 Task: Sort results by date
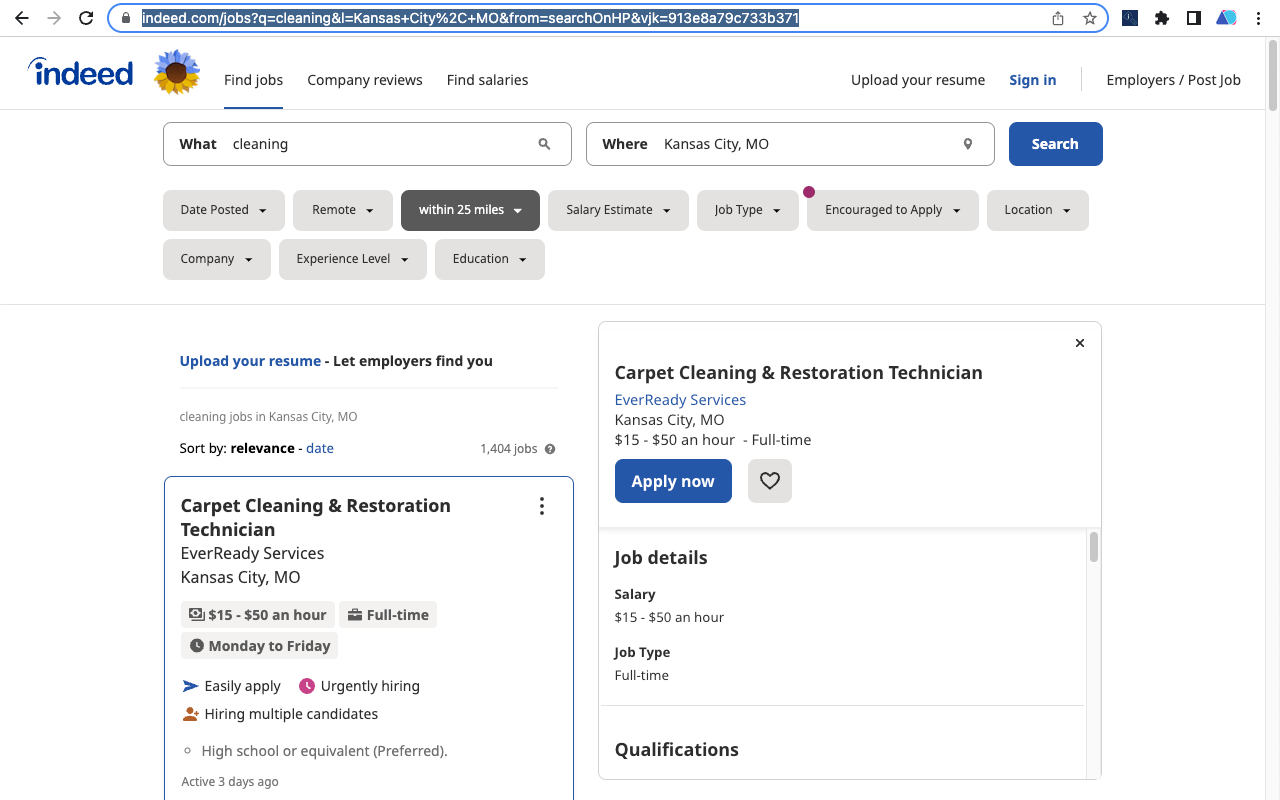coord(320,448)
